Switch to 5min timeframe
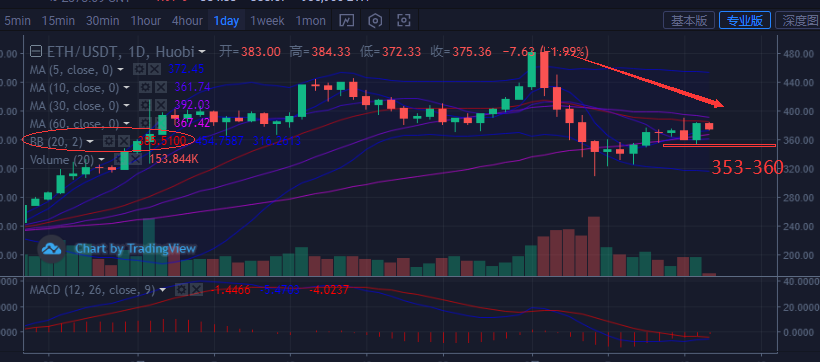Image resolution: width=820 pixels, height=362 pixels. coord(17,21)
